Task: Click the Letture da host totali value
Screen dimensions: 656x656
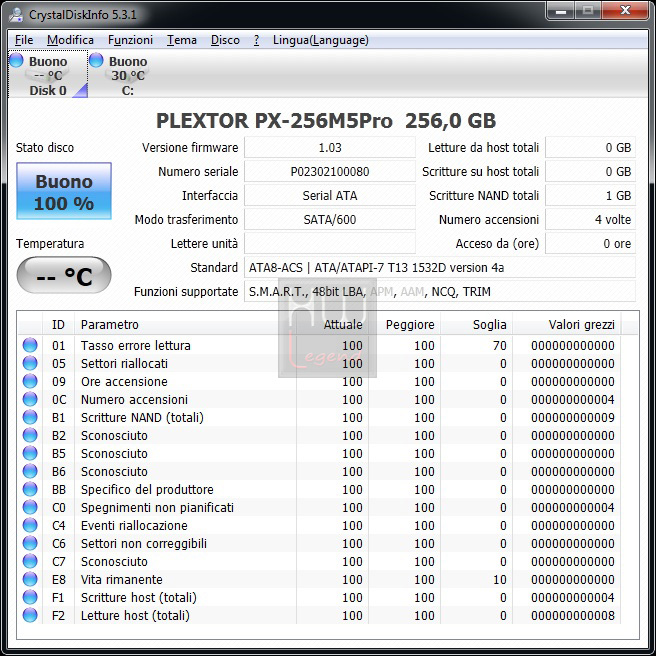Action: (x=590, y=147)
